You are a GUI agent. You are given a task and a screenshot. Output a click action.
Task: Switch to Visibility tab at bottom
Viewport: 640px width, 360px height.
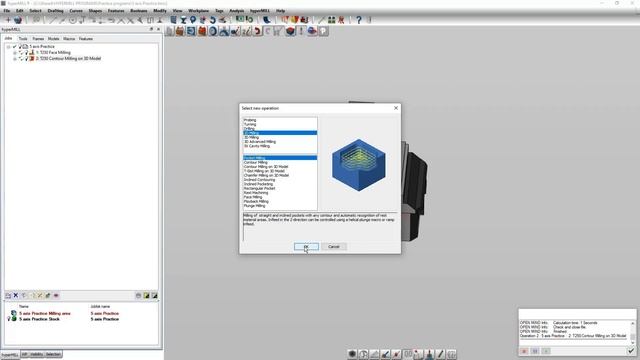[x=36, y=354]
